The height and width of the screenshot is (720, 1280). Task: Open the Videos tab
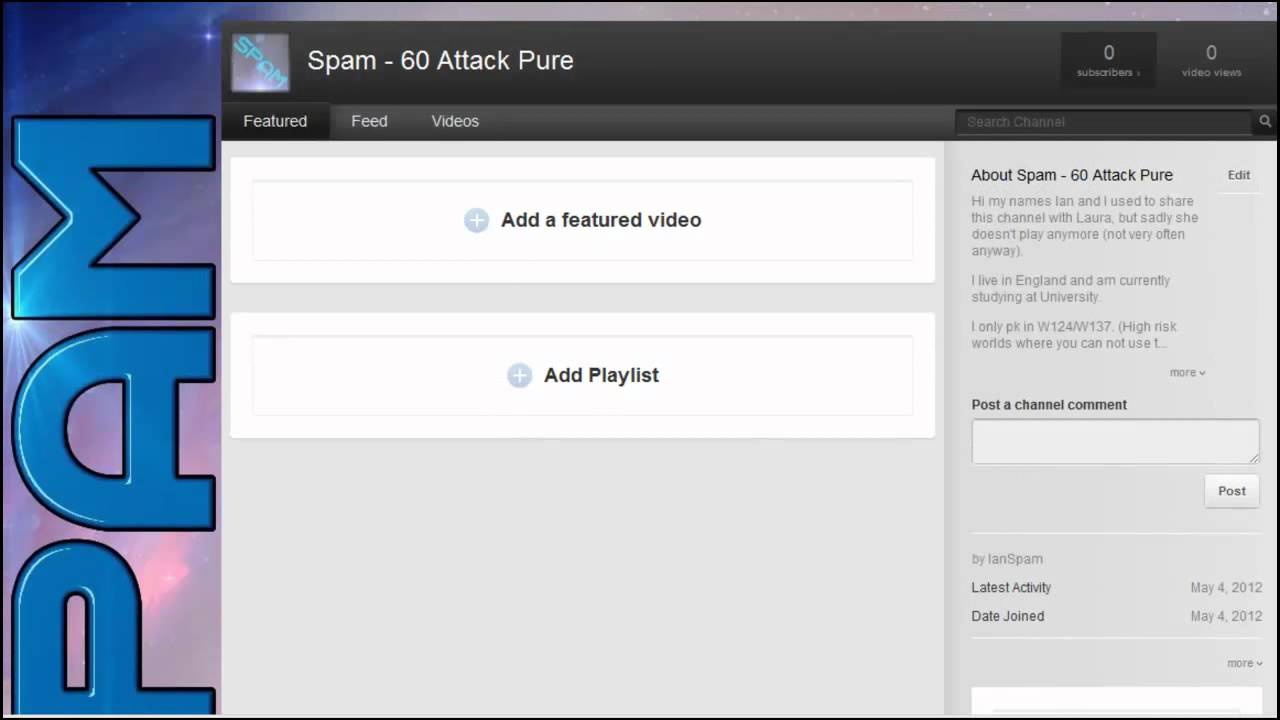click(x=455, y=121)
